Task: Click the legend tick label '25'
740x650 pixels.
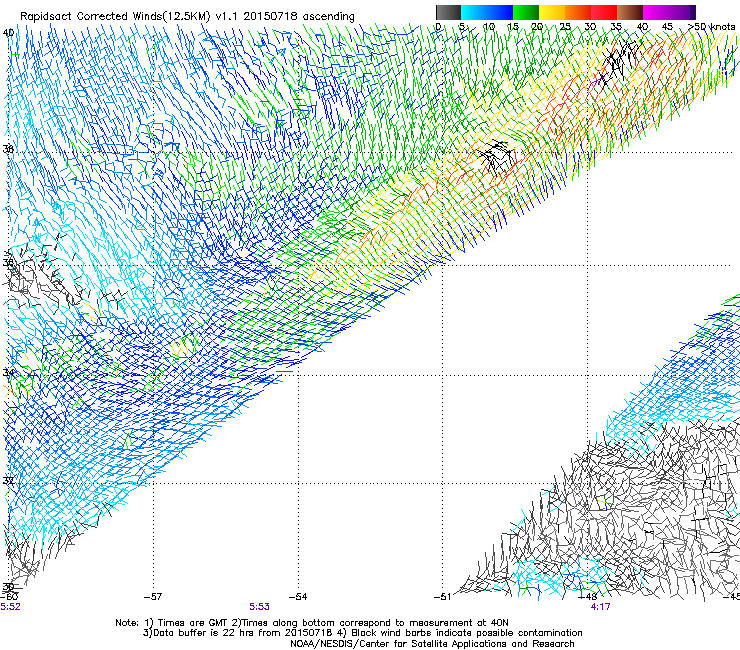Action: coord(565,26)
